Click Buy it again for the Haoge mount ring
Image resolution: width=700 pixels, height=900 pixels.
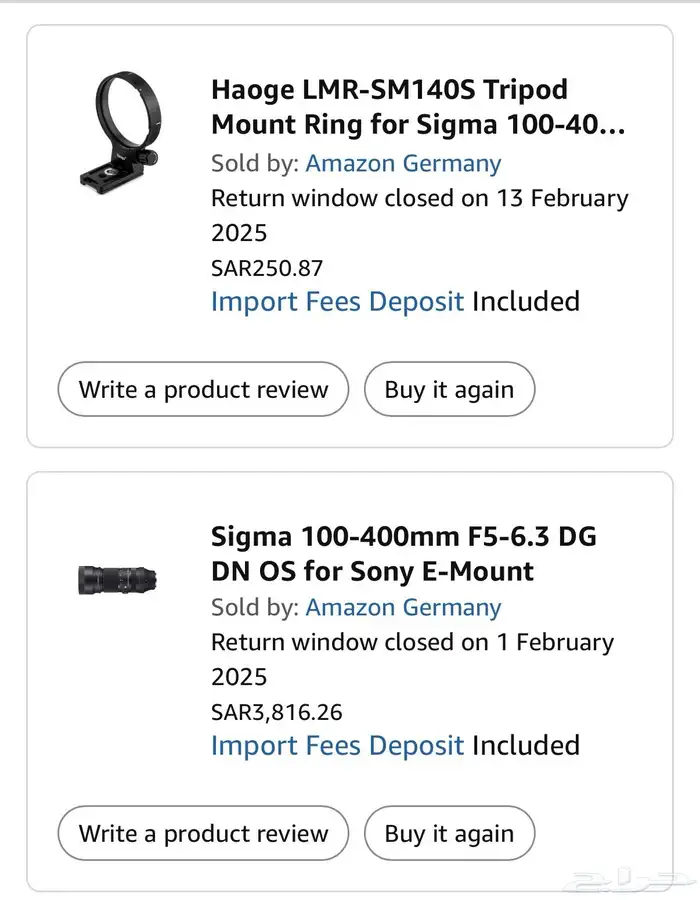tap(449, 389)
